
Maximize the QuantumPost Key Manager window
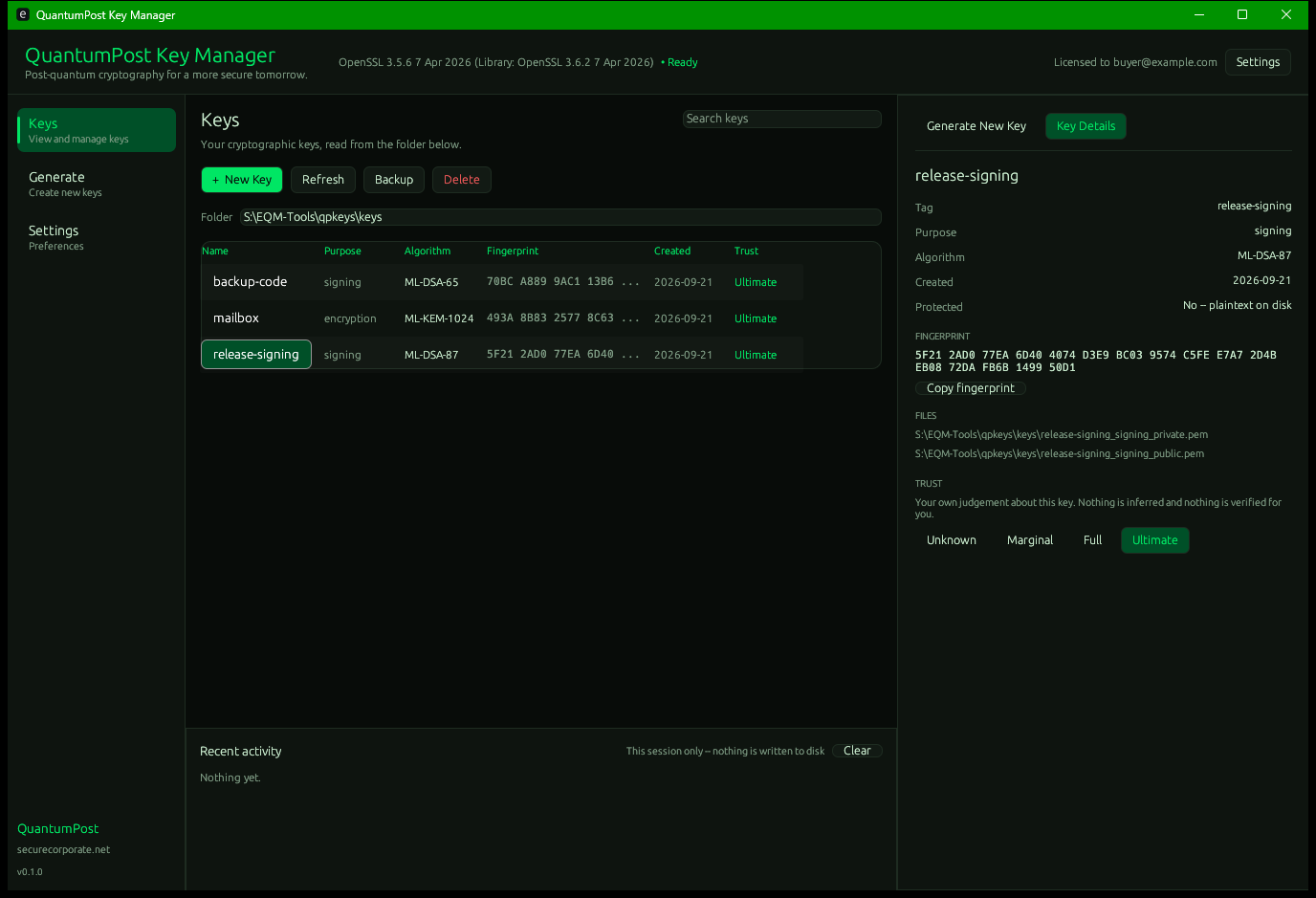1242,14
